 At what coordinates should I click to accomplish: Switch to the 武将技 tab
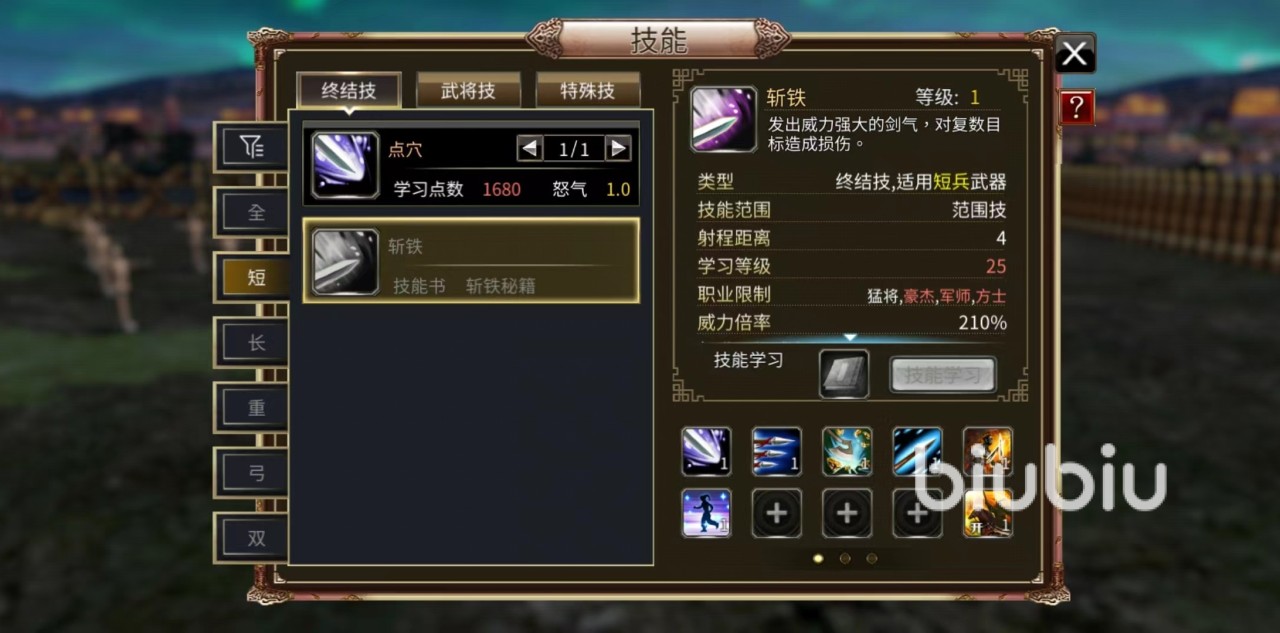(x=468, y=91)
